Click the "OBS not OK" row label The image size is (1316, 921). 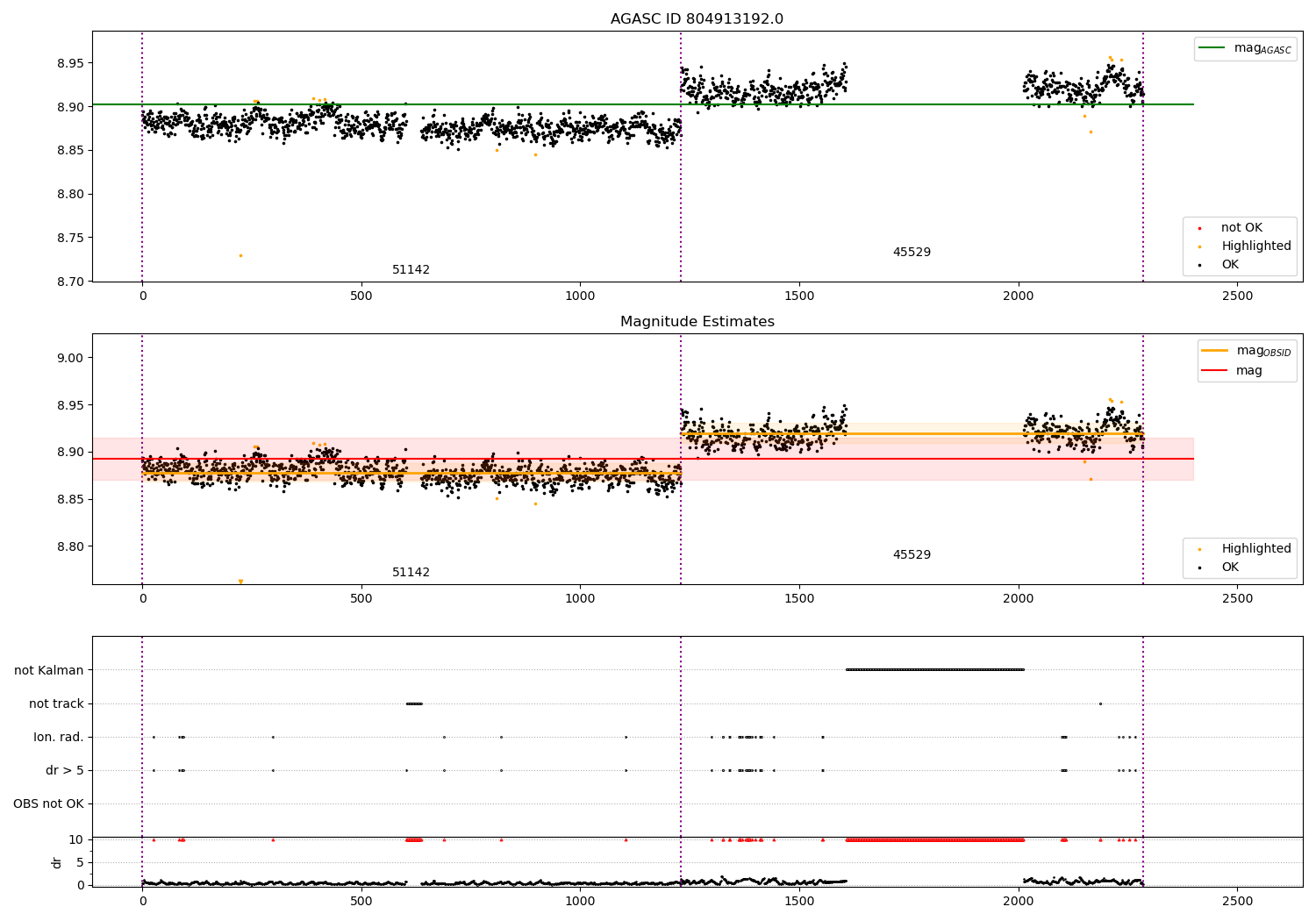coord(48,804)
